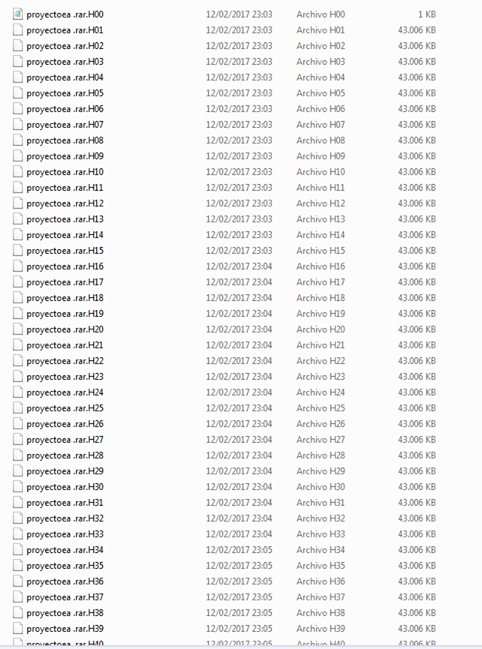Click the file name proyectoea .rar.H33
Viewport: 482px width, 649px height.
[x=65, y=534]
